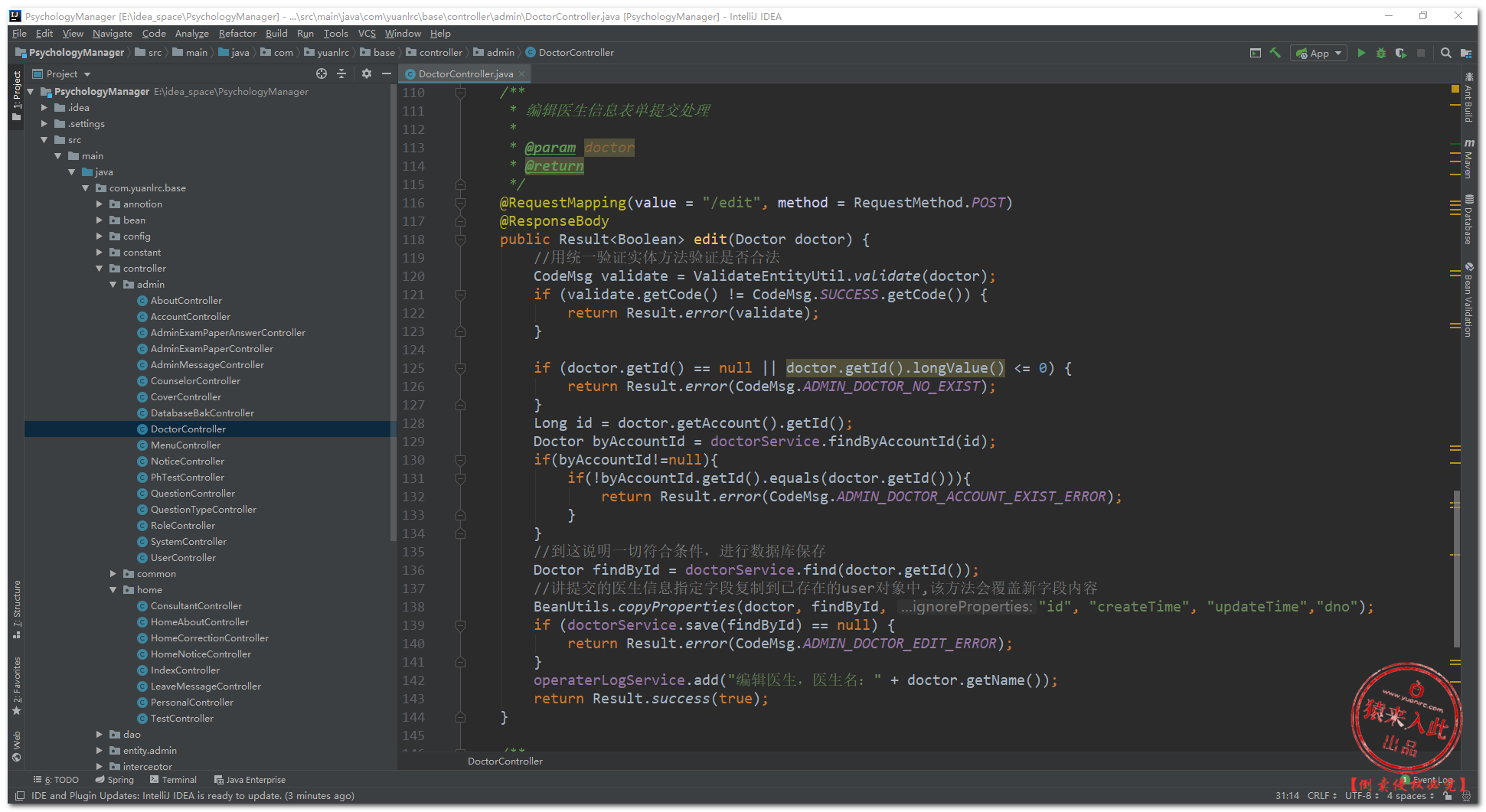Open Bean Validation tool window
The width and height of the screenshot is (1486, 812).
point(1468,300)
